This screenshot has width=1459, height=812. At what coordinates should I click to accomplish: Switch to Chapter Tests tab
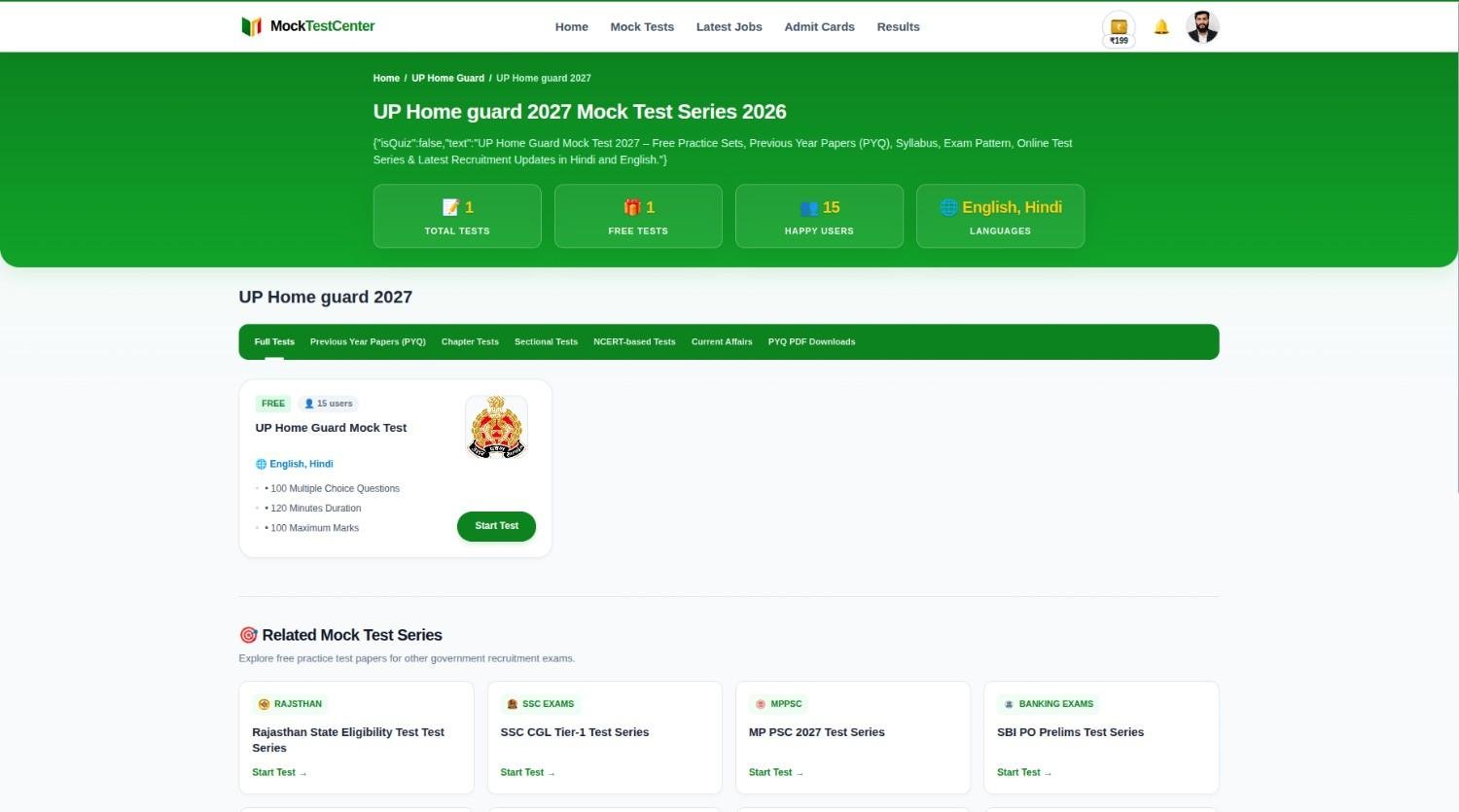click(470, 341)
